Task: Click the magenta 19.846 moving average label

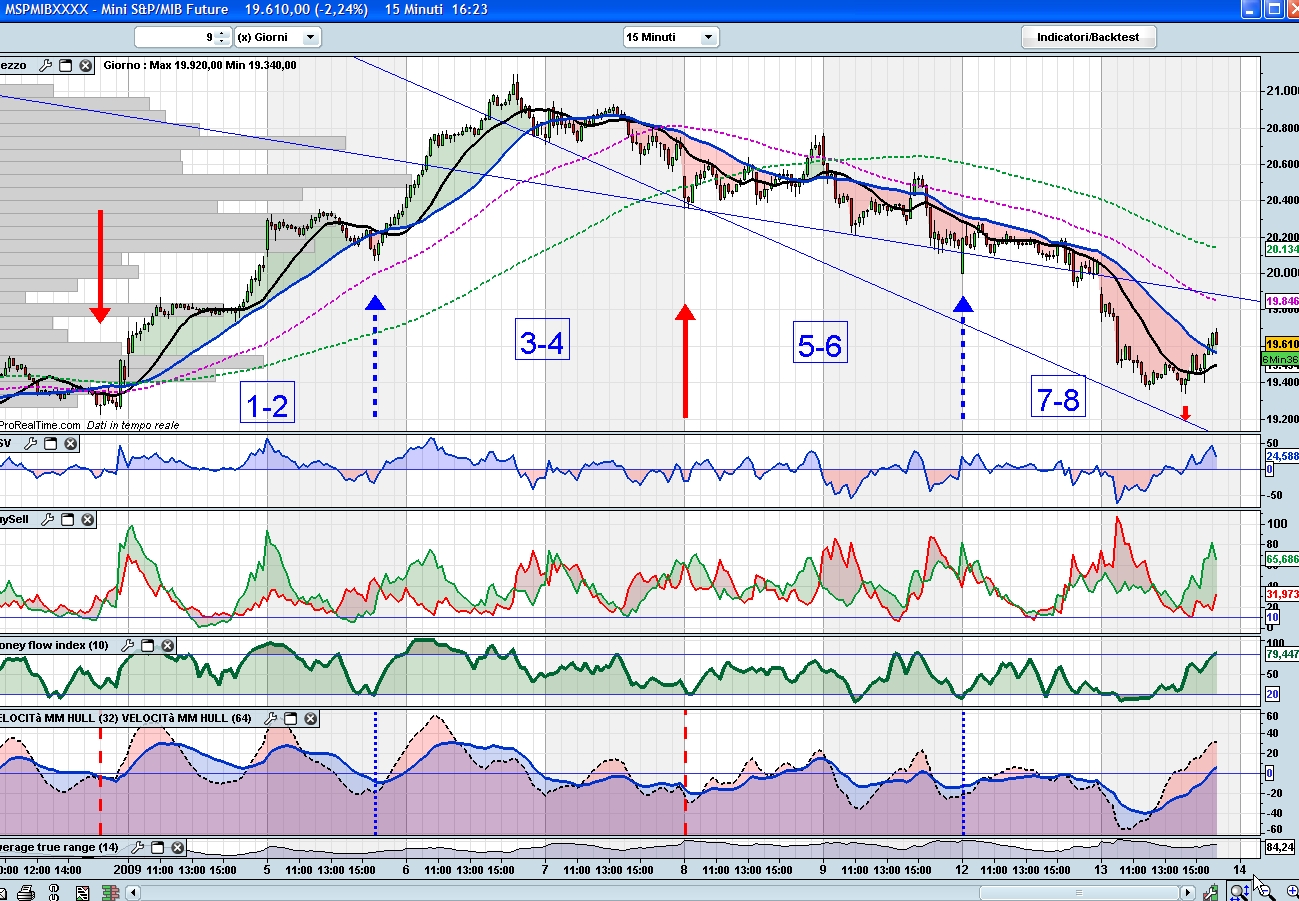Action: (x=1281, y=300)
